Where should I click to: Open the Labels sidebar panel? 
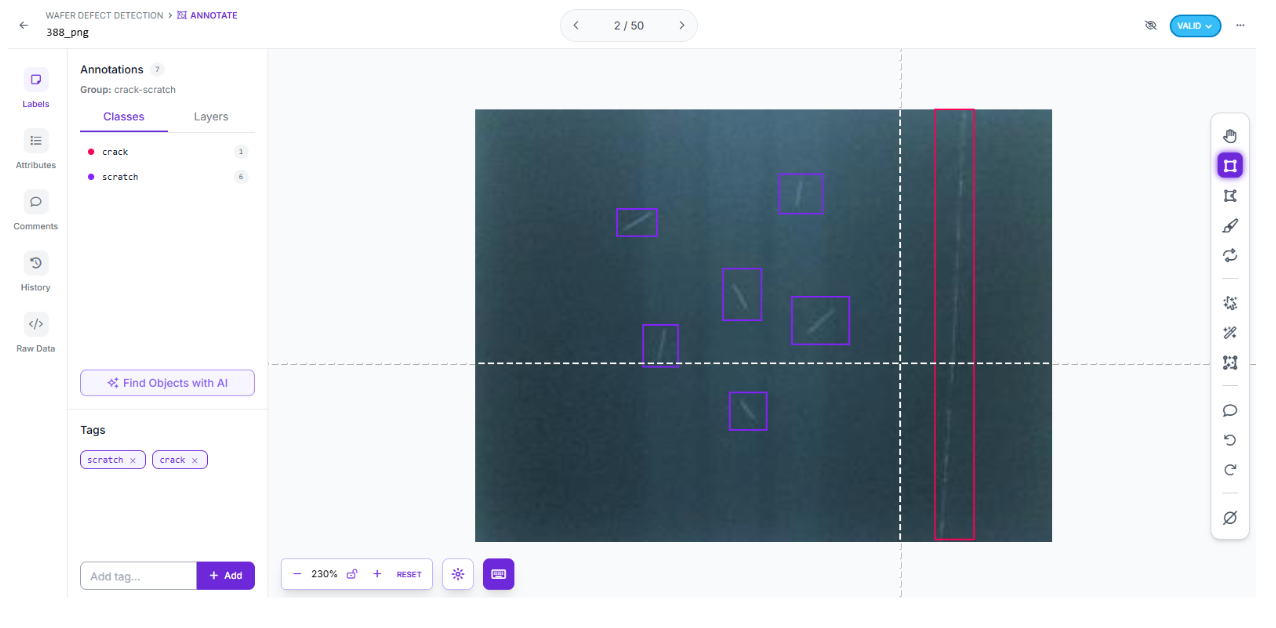tap(36, 88)
